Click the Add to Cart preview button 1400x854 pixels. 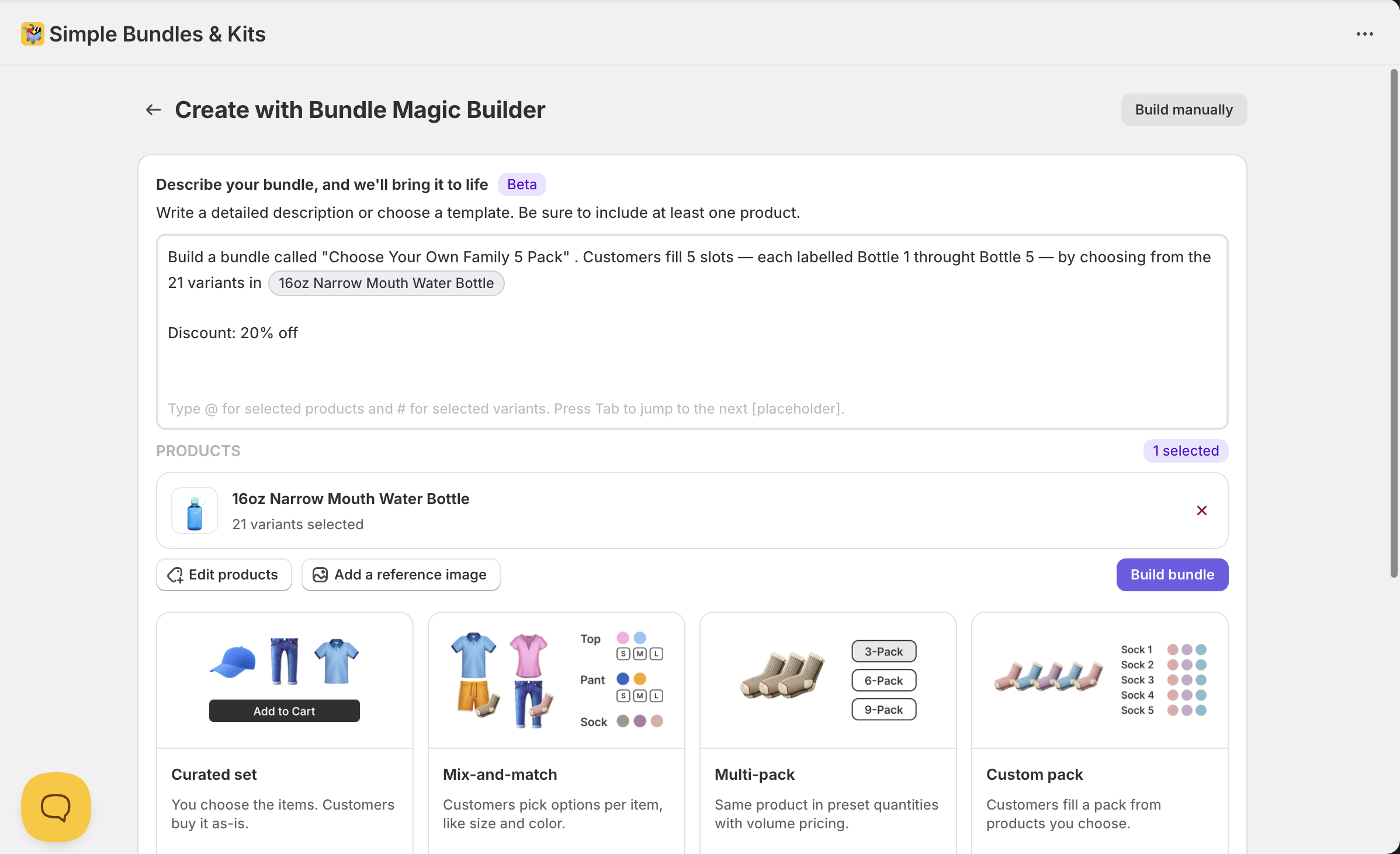pos(284,711)
